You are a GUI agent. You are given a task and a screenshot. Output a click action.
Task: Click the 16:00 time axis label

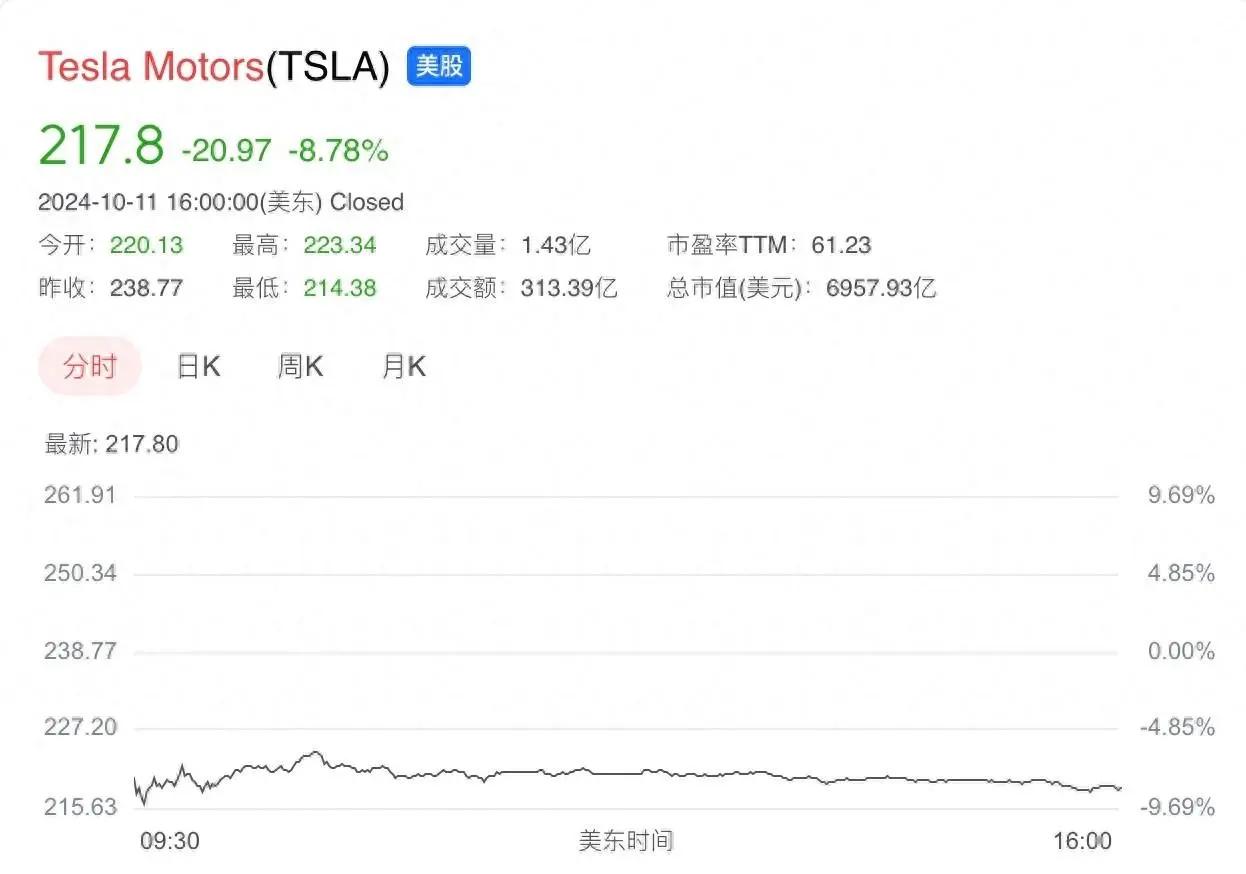pyautogui.click(x=1083, y=841)
